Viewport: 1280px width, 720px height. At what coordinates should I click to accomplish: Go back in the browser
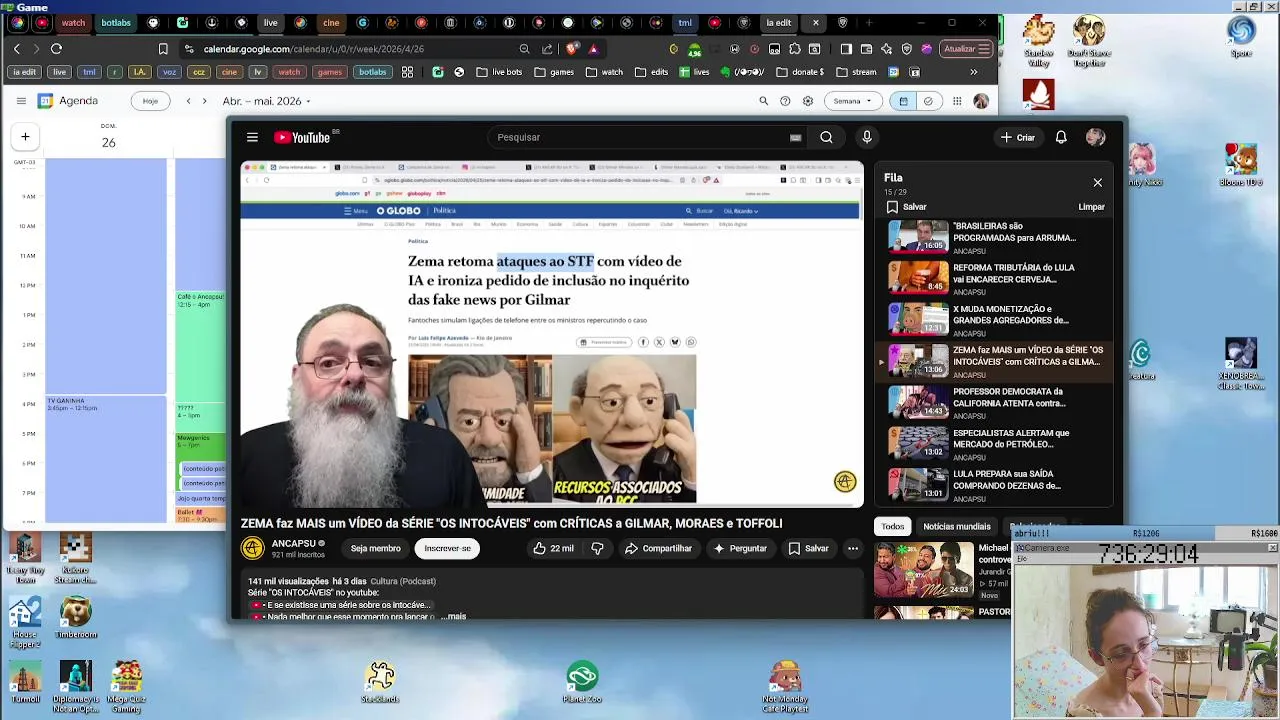point(16,48)
